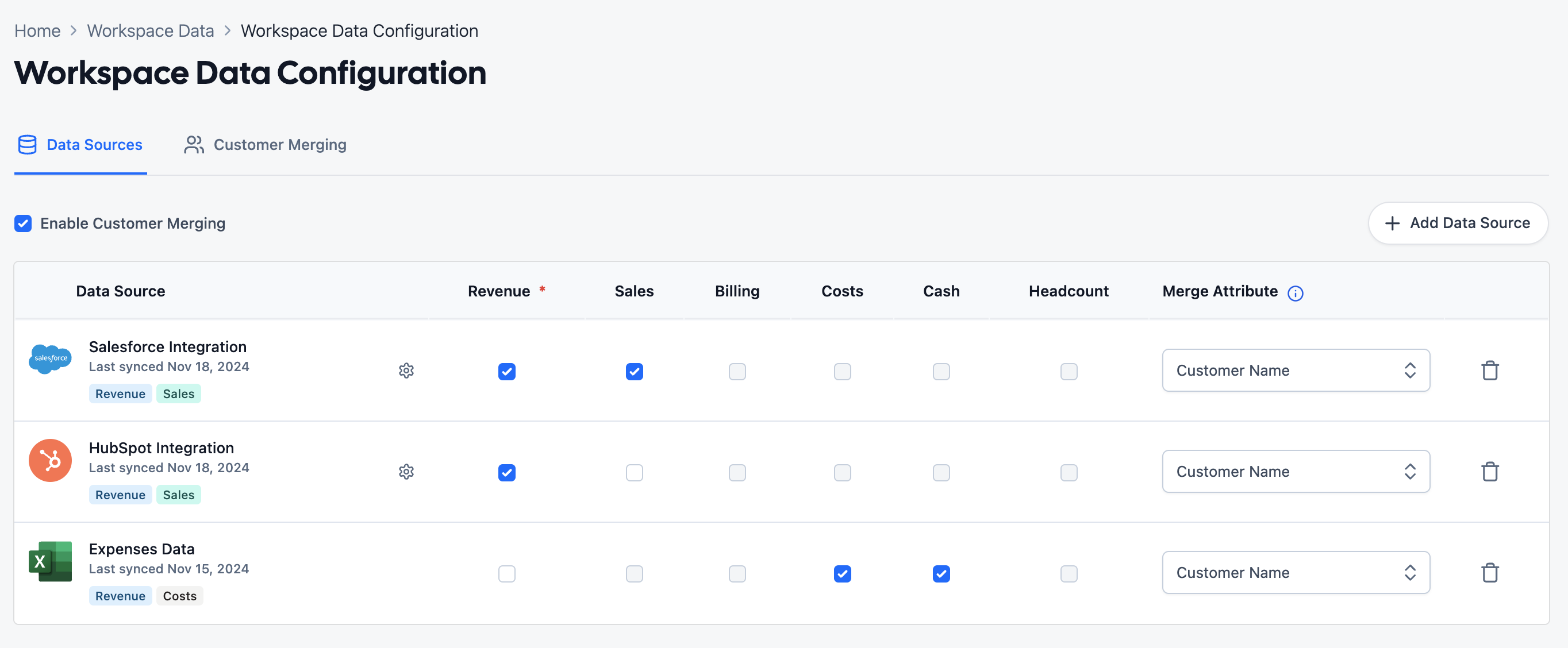
Task: Click the Add Data Source button
Action: pyautogui.click(x=1457, y=223)
